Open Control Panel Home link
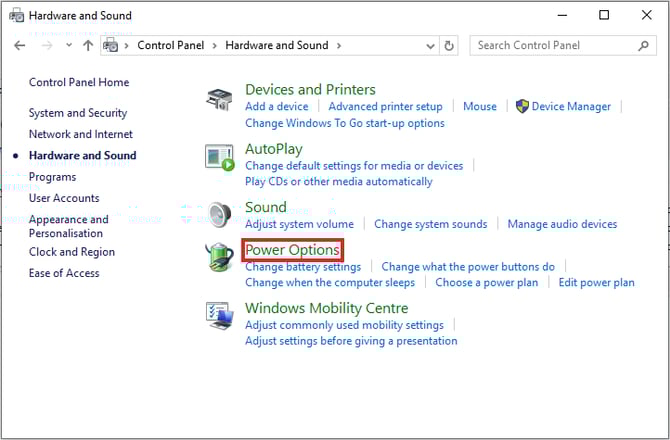The height and width of the screenshot is (440, 670). (79, 82)
